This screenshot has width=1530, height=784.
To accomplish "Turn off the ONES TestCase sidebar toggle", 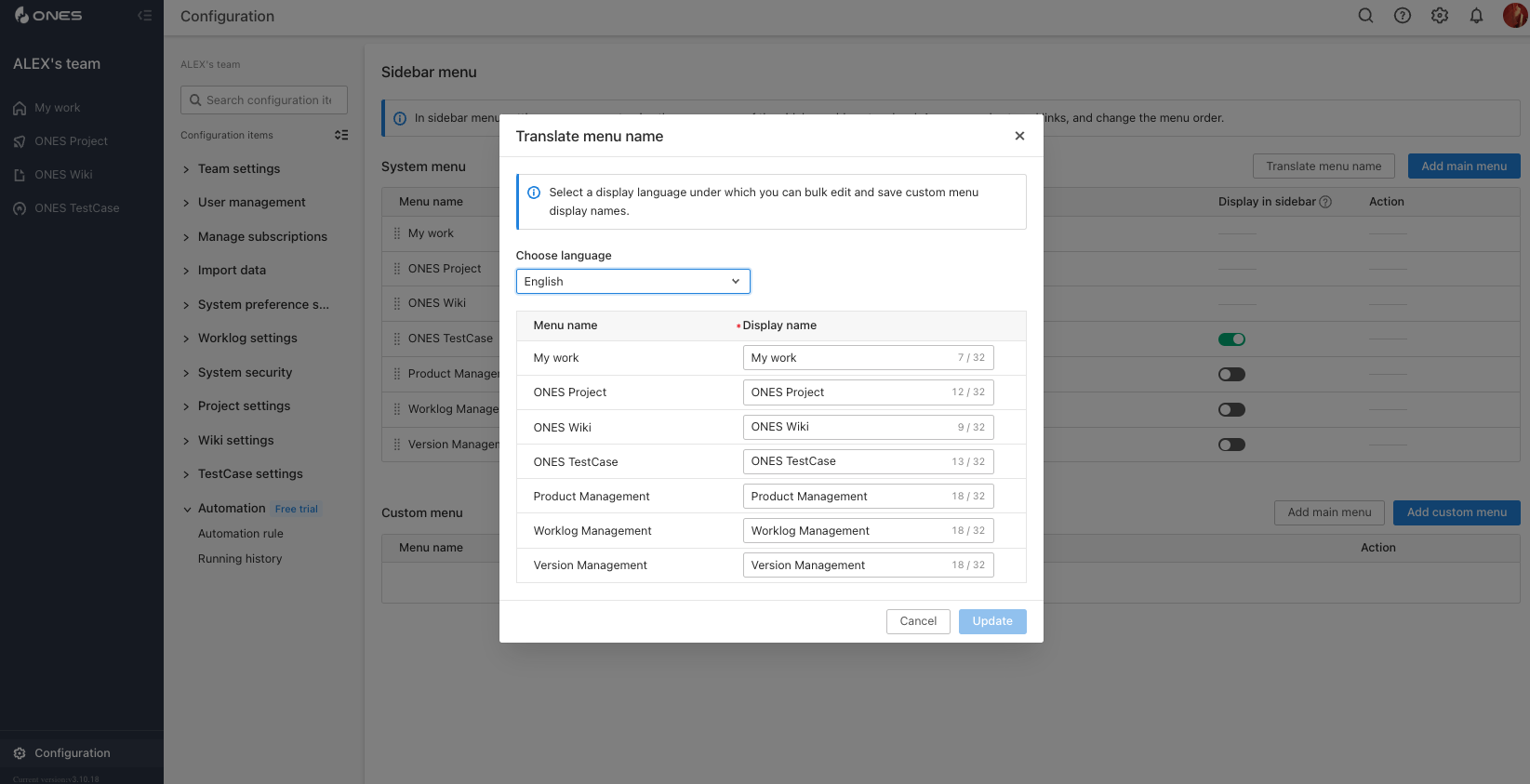I will pos(1231,339).
